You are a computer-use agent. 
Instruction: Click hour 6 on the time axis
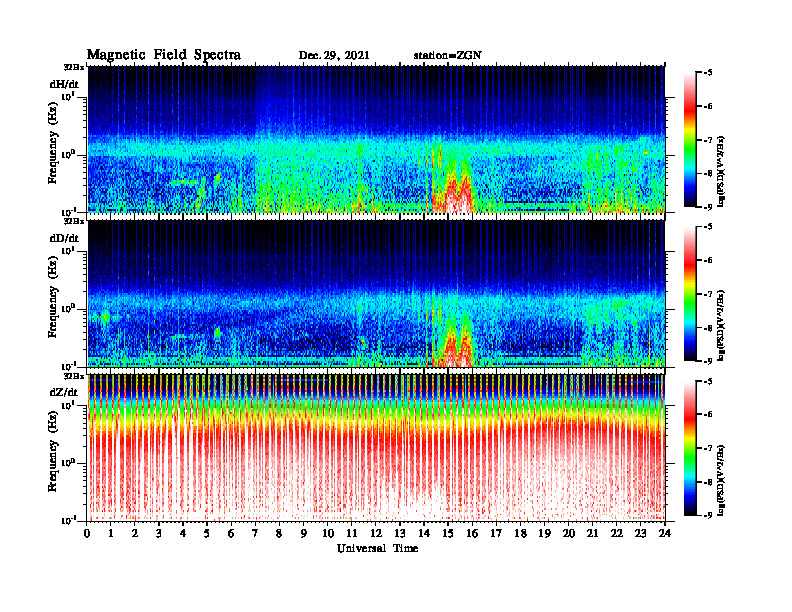[x=231, y=534]
